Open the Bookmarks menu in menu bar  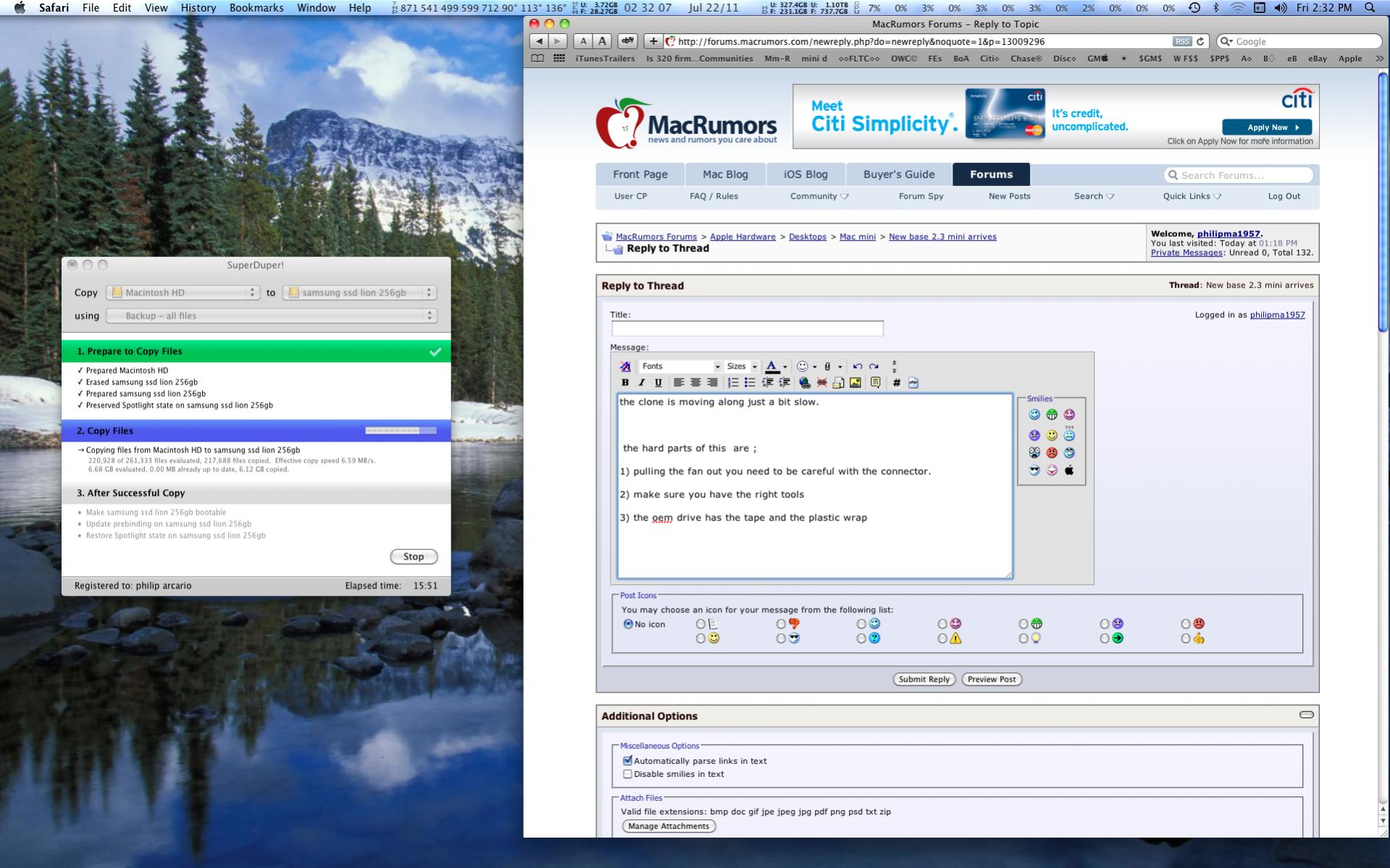tap(256, 8)
